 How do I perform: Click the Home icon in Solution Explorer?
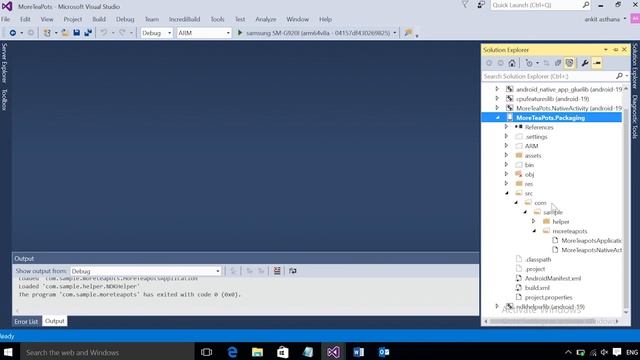point(512,63)
